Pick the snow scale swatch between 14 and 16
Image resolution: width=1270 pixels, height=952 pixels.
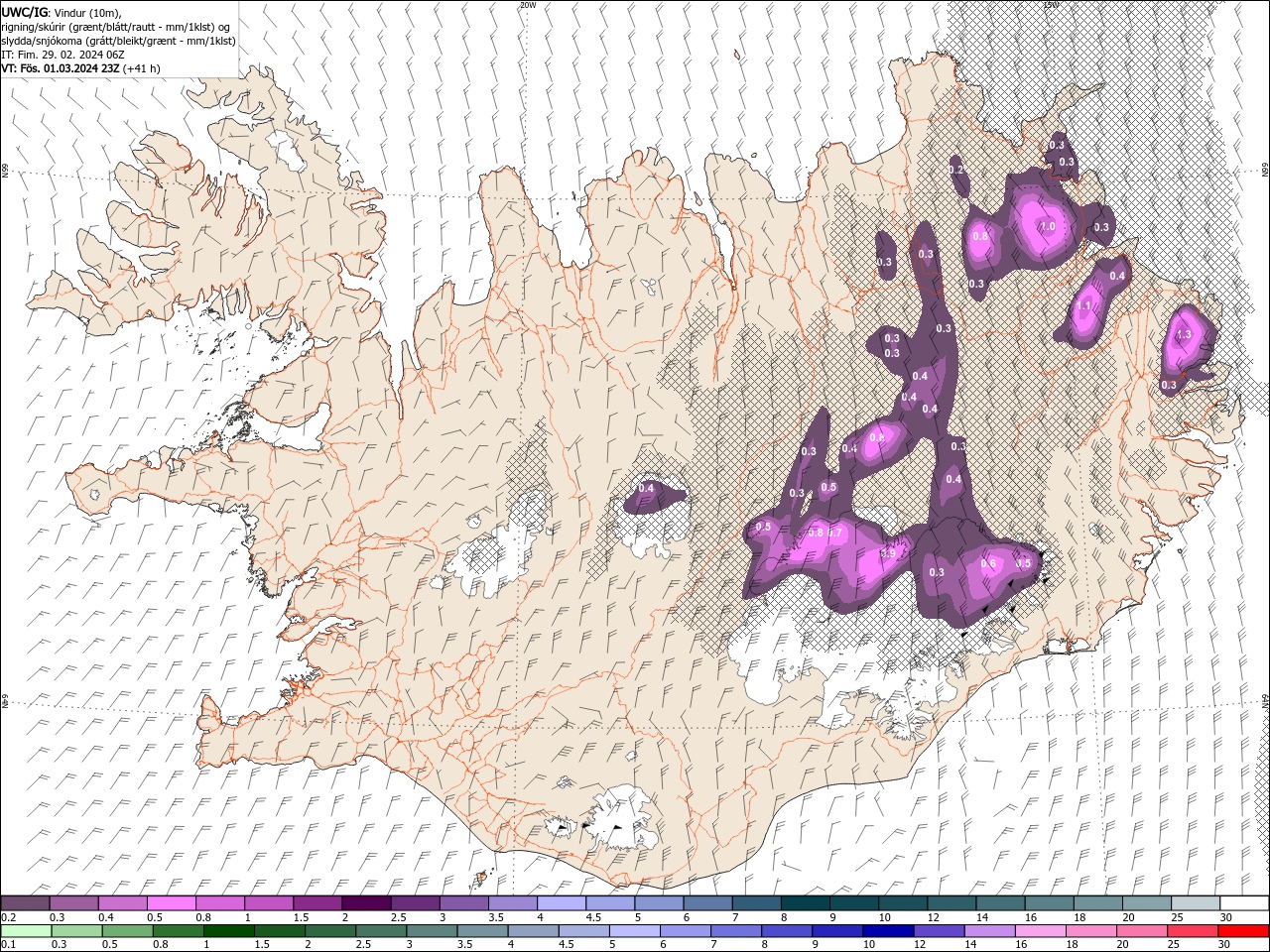pyautogui.click(x=1000, y=903)
